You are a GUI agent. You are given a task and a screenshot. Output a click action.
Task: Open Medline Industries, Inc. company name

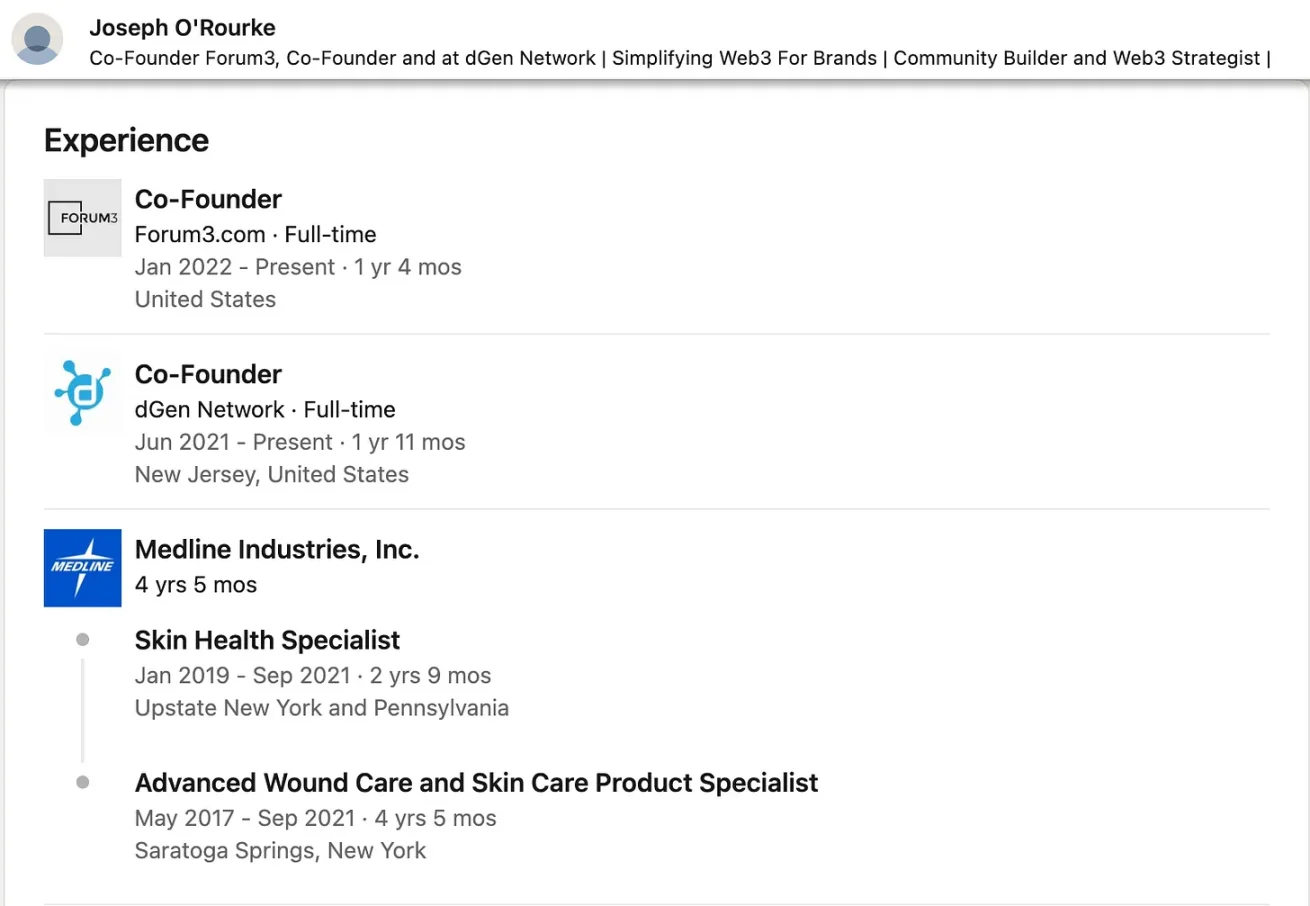(277, 549)
